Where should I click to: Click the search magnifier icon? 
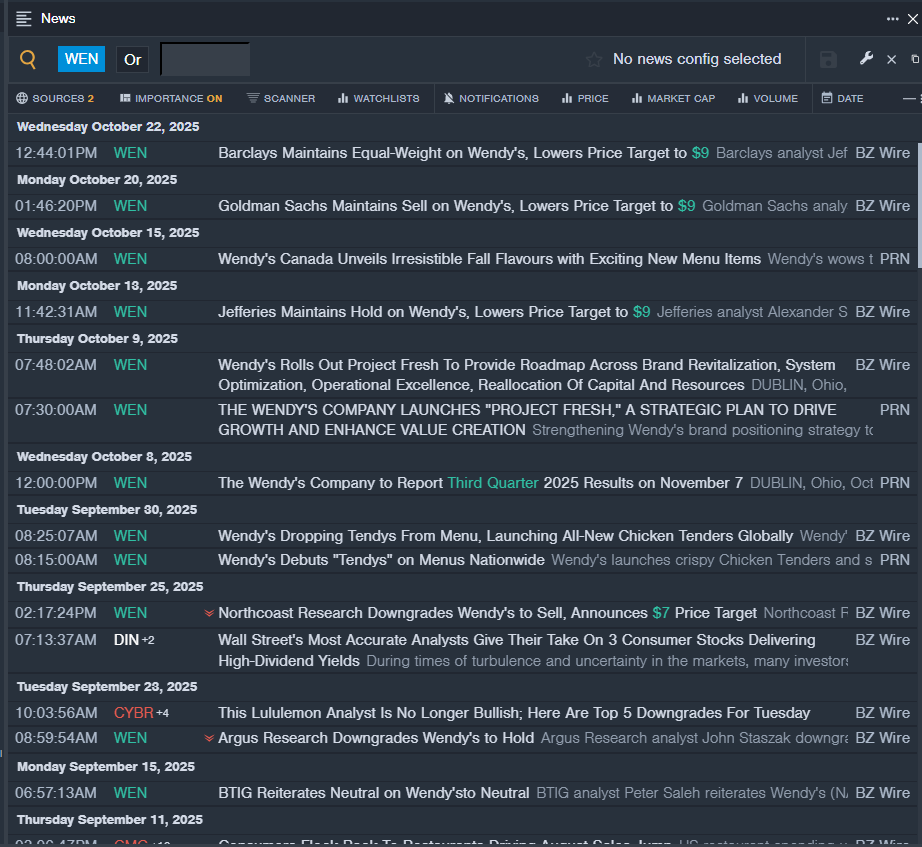pos(28,60)
